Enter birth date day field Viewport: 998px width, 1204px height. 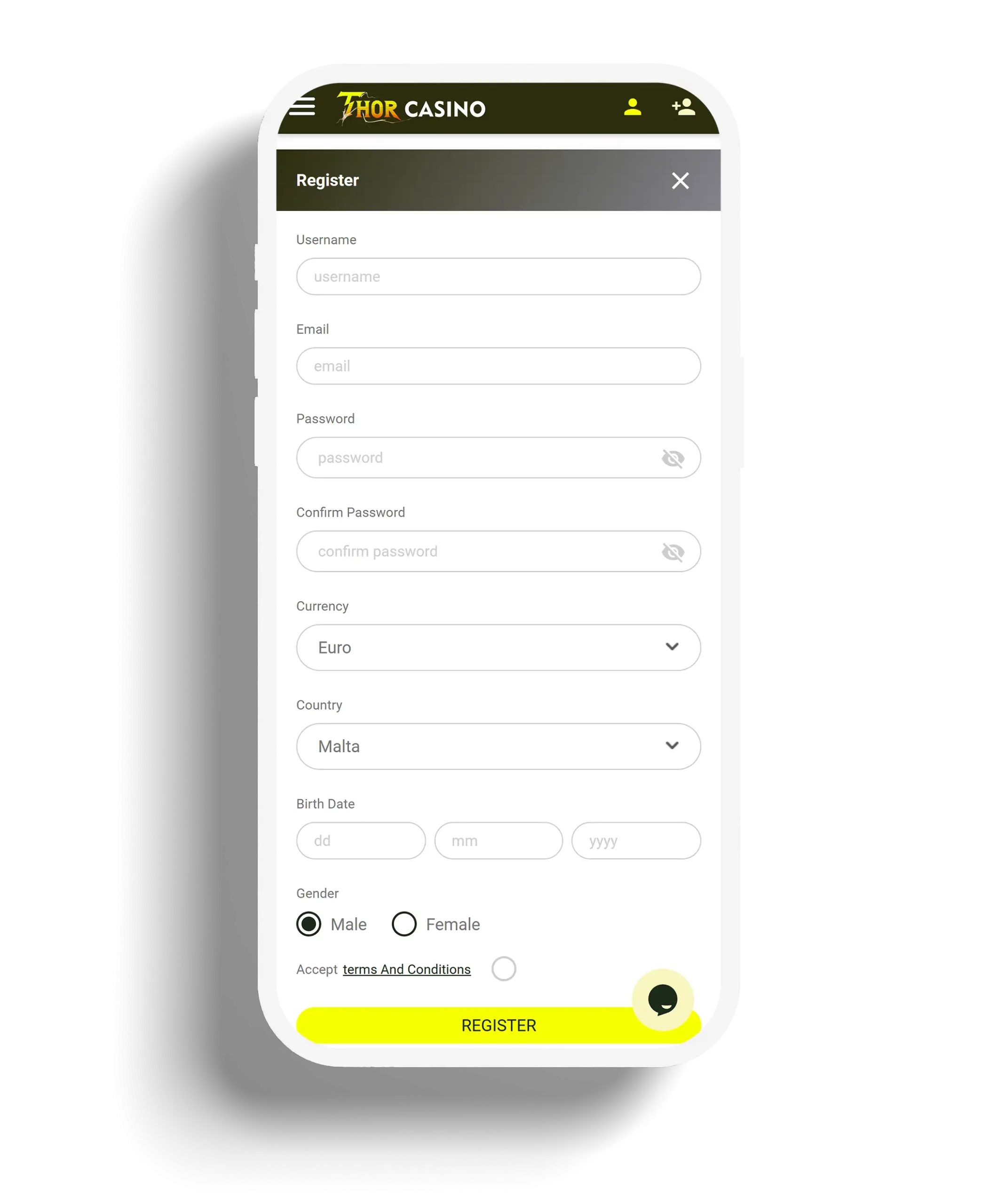click(360, 840)
